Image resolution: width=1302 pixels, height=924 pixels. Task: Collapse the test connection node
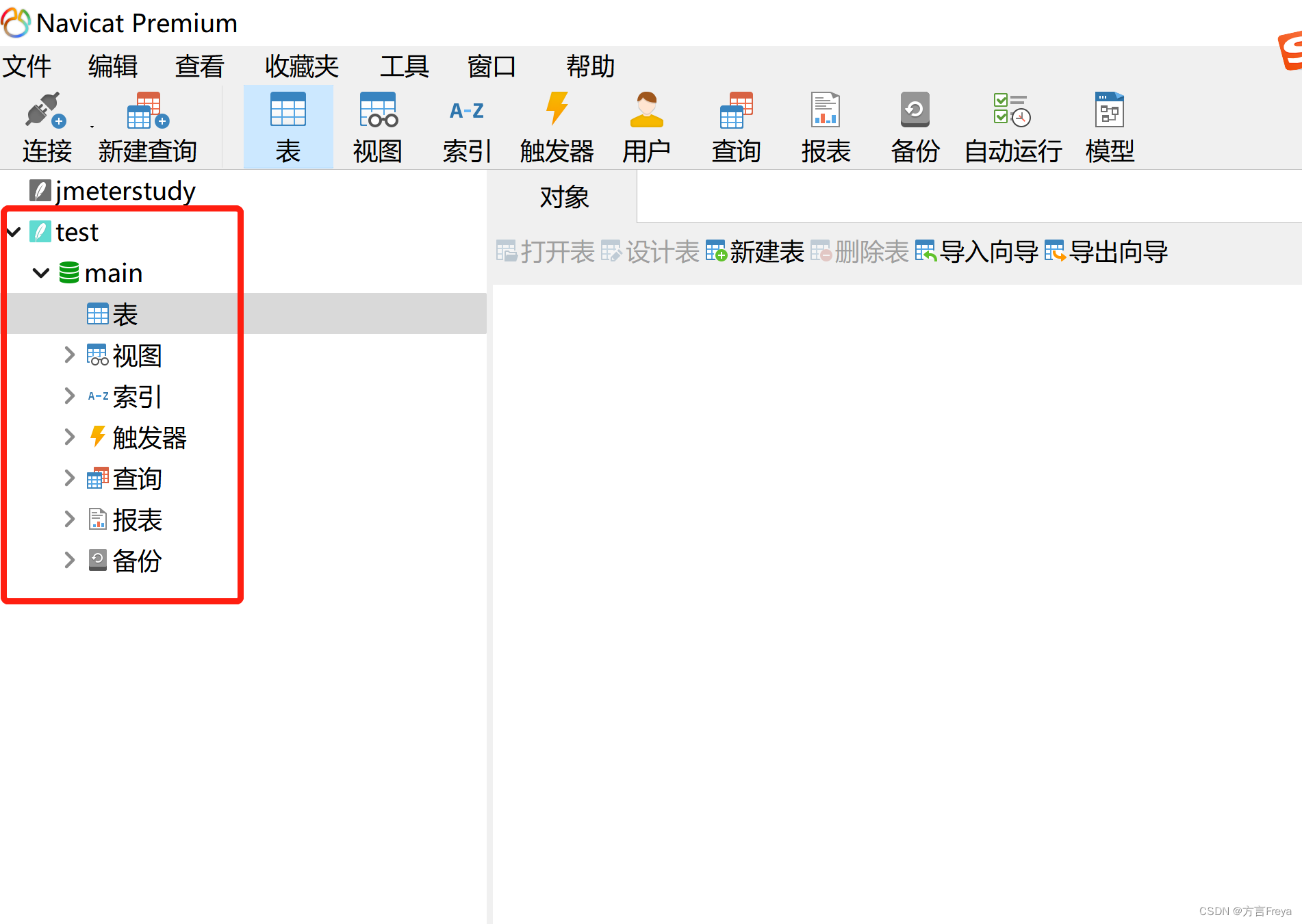(14, 231)
